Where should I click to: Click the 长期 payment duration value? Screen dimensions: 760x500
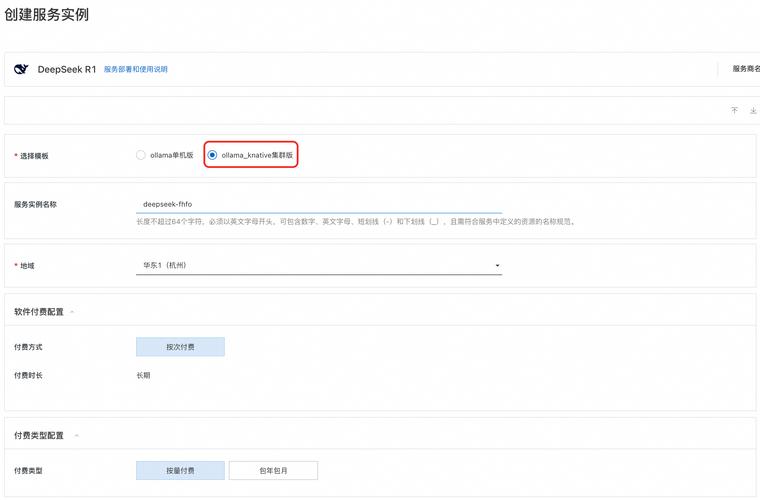(143, 375)
